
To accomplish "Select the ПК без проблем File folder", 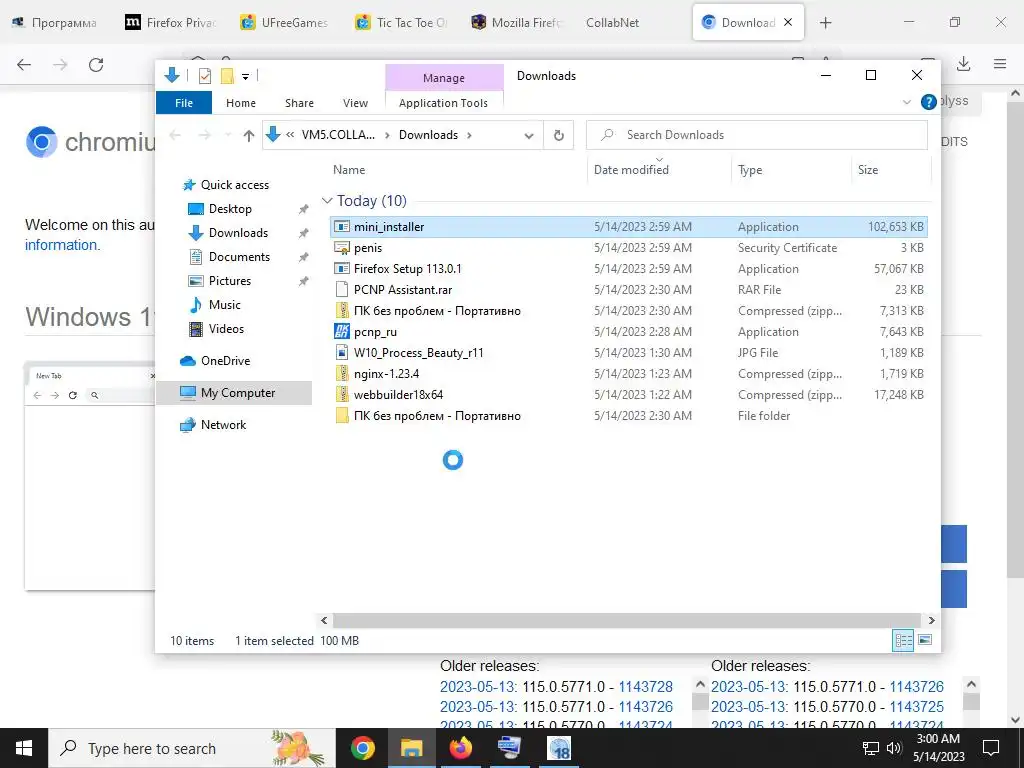I will [x=628, y=415].
